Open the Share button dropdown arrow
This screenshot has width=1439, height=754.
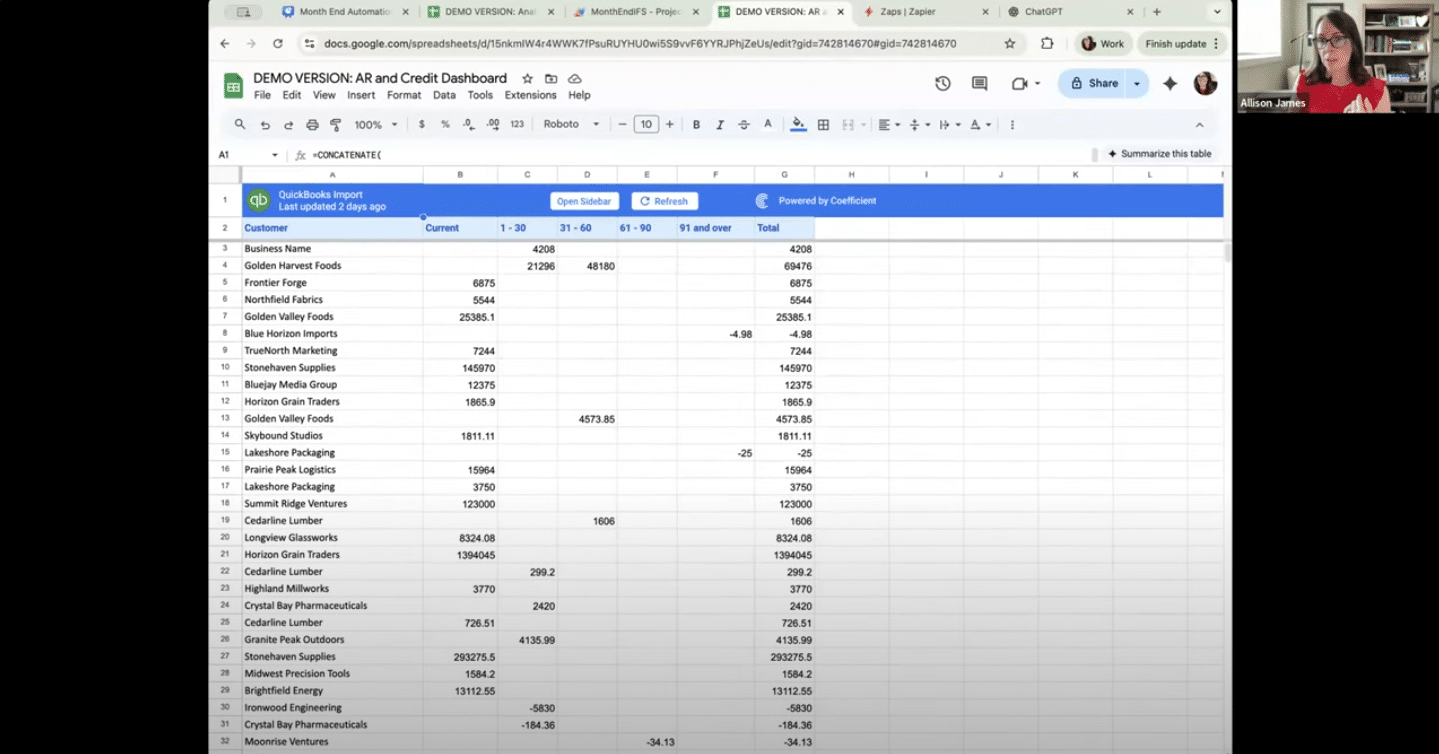[x=1137, y=84]
